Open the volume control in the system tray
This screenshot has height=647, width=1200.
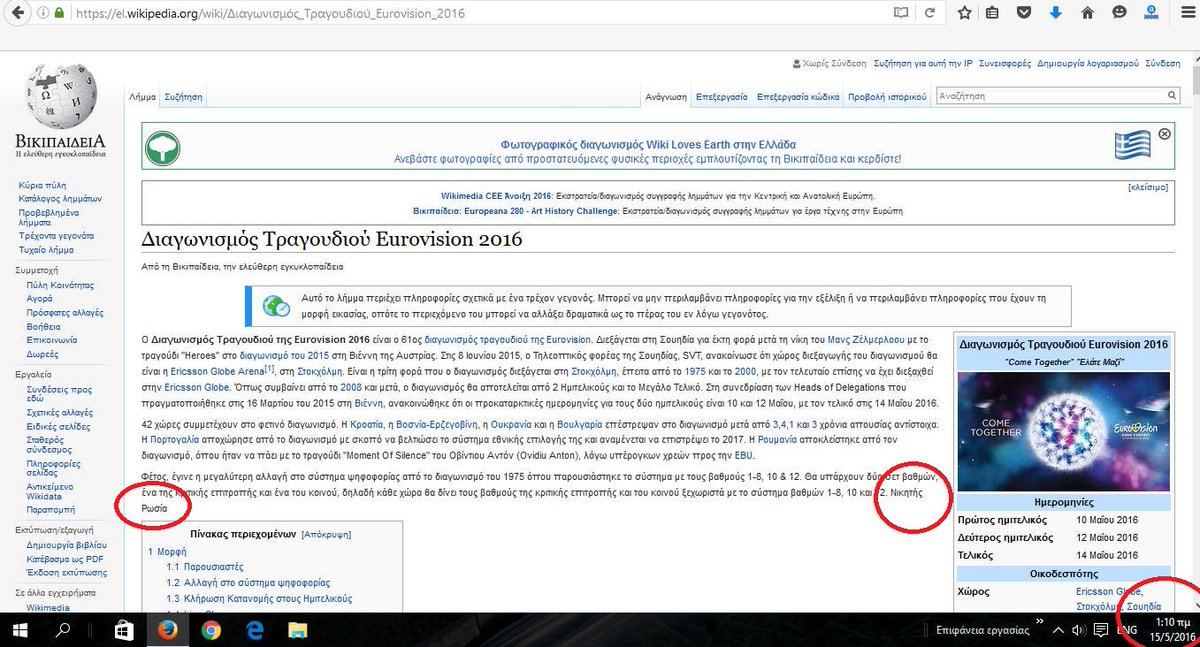tap(1079, 630)
